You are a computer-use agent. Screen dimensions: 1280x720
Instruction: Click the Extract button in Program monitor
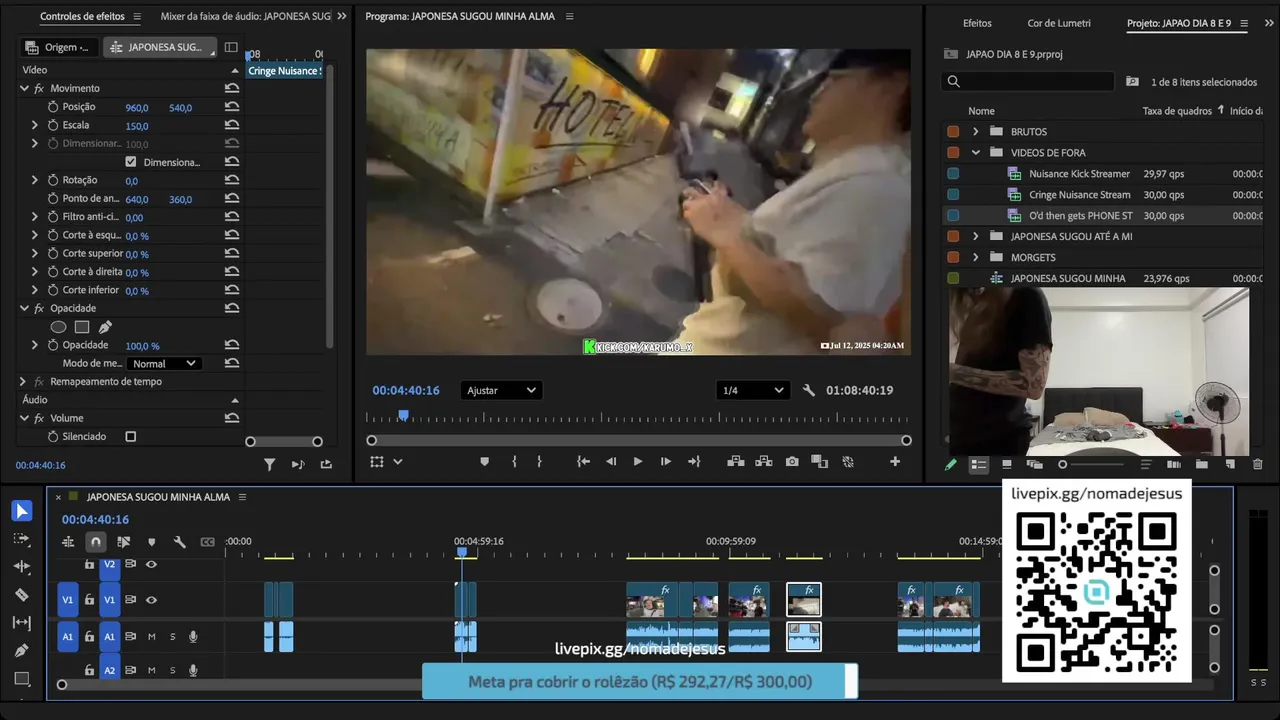coord(764,462)
